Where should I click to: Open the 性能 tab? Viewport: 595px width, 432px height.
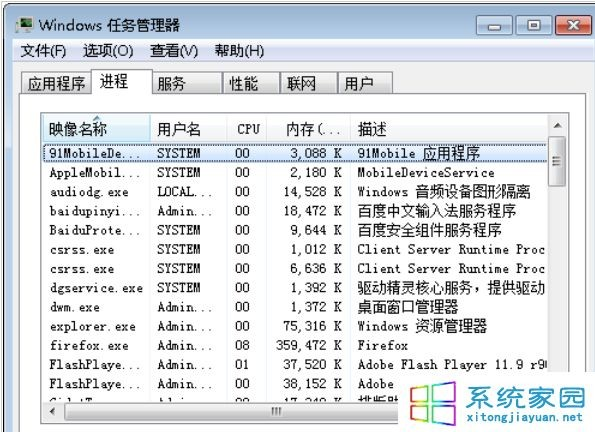[251, 83]
